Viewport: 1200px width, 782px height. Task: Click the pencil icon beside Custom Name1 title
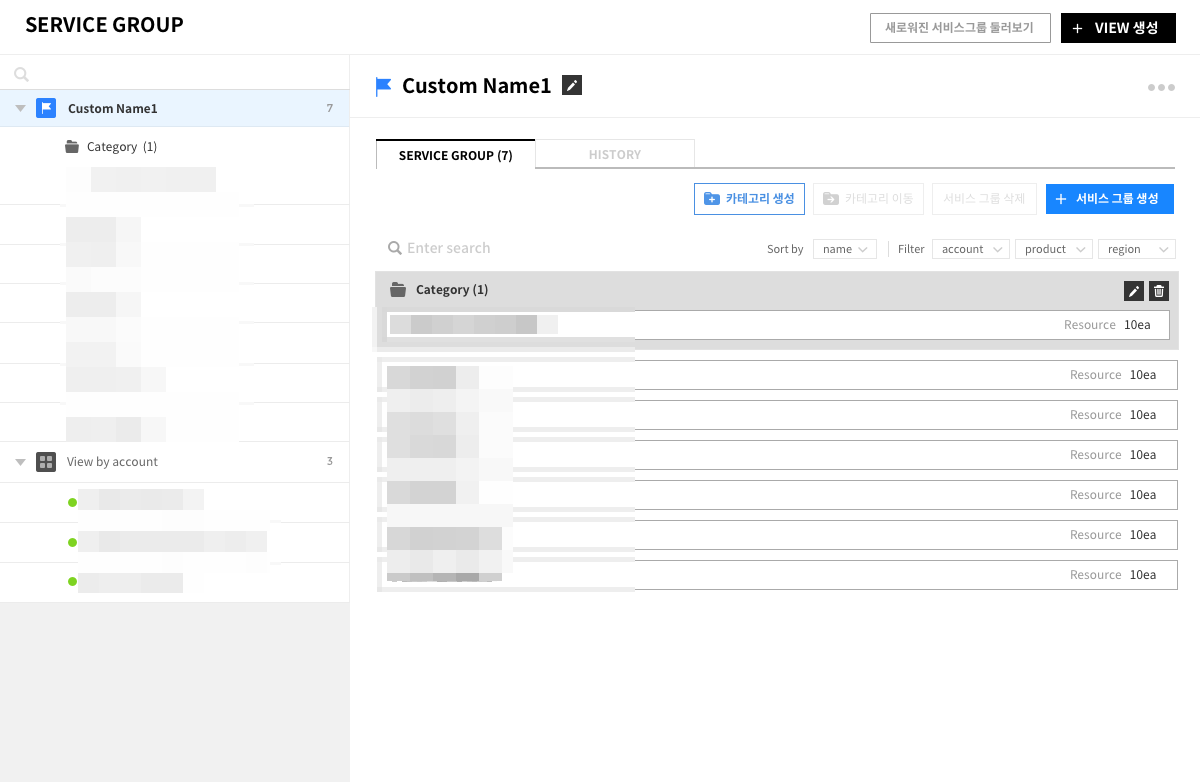click(571, 86)
